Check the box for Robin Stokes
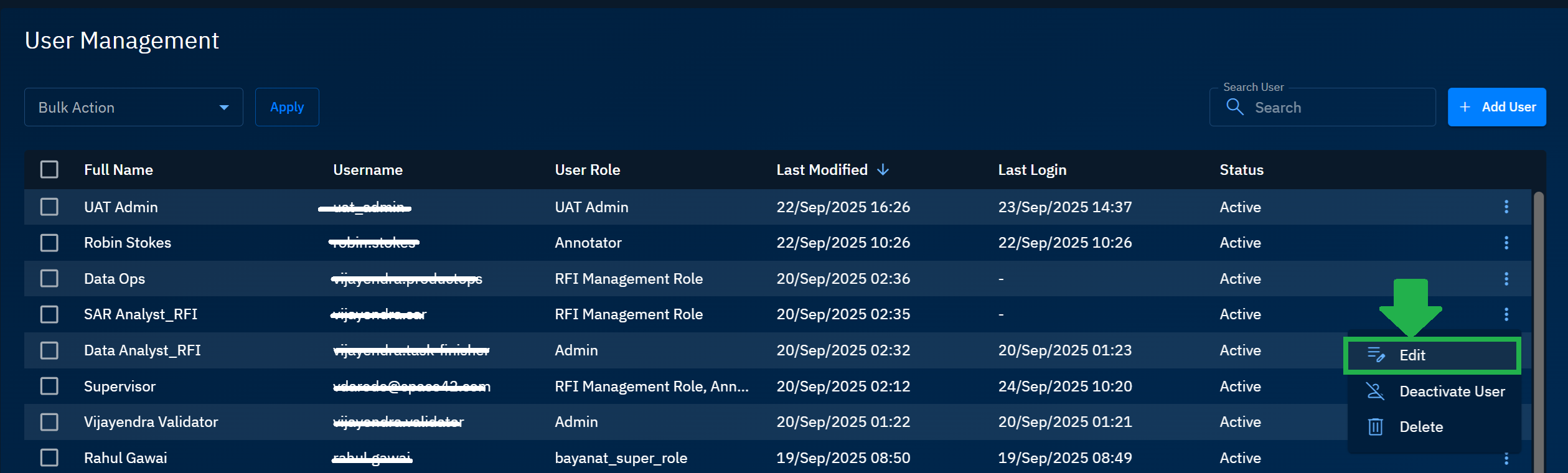This screenshot has width=1568, height=473. (x=49, y=243)
